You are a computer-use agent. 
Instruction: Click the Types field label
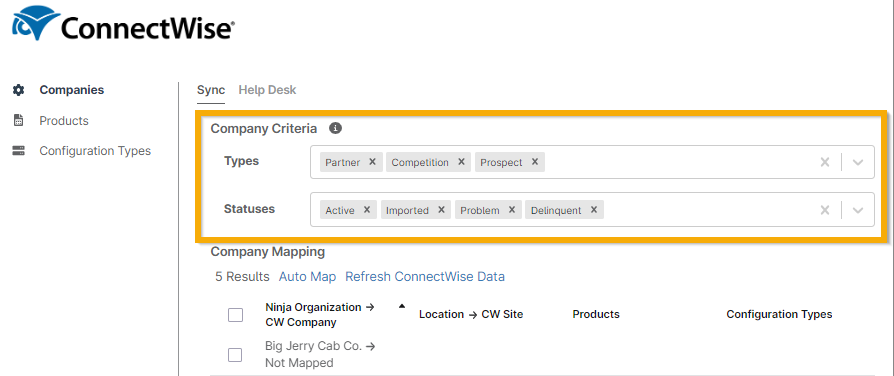[242, 161]
